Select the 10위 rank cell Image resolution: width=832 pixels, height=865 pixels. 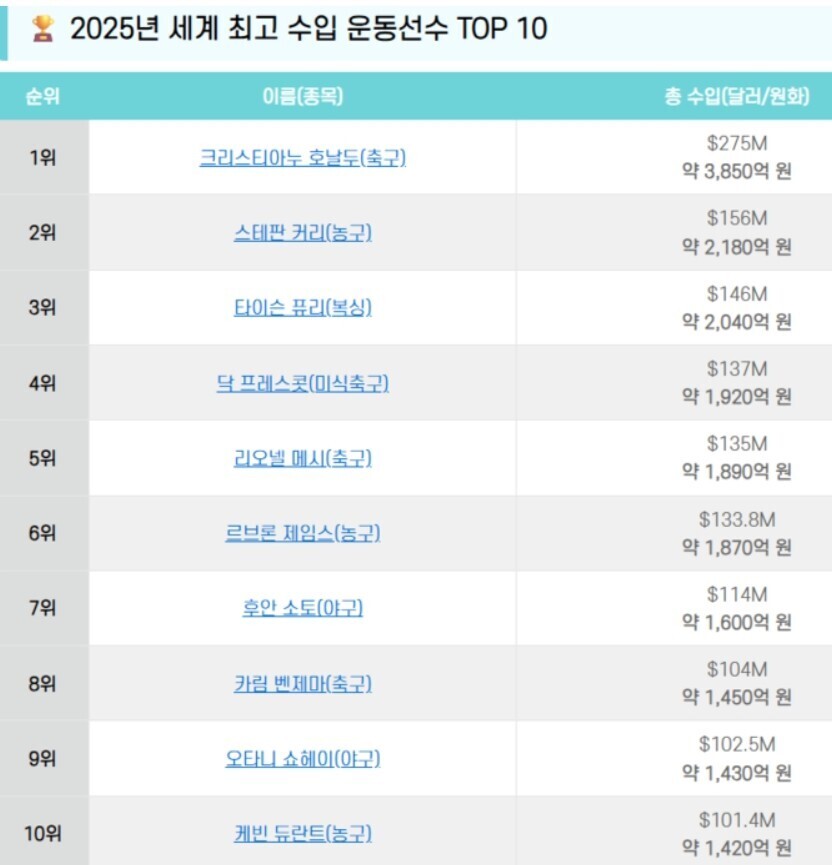pos(43,833)
